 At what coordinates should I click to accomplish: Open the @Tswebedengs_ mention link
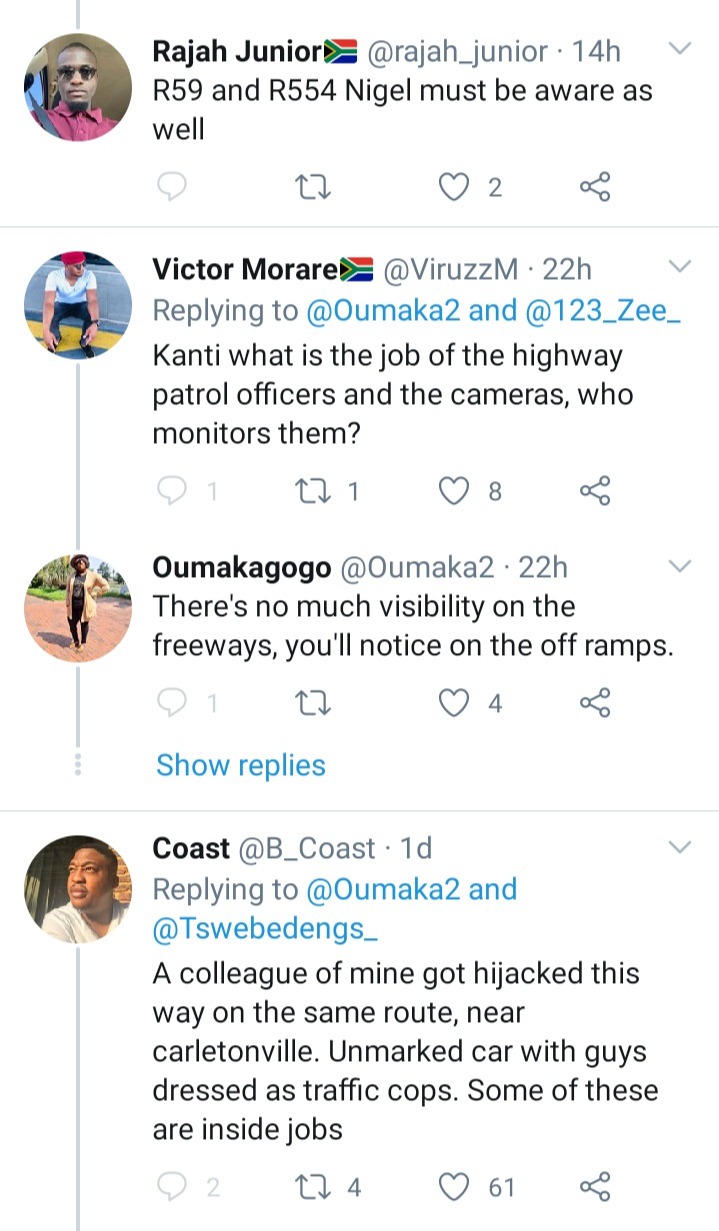tap(265, 929)
